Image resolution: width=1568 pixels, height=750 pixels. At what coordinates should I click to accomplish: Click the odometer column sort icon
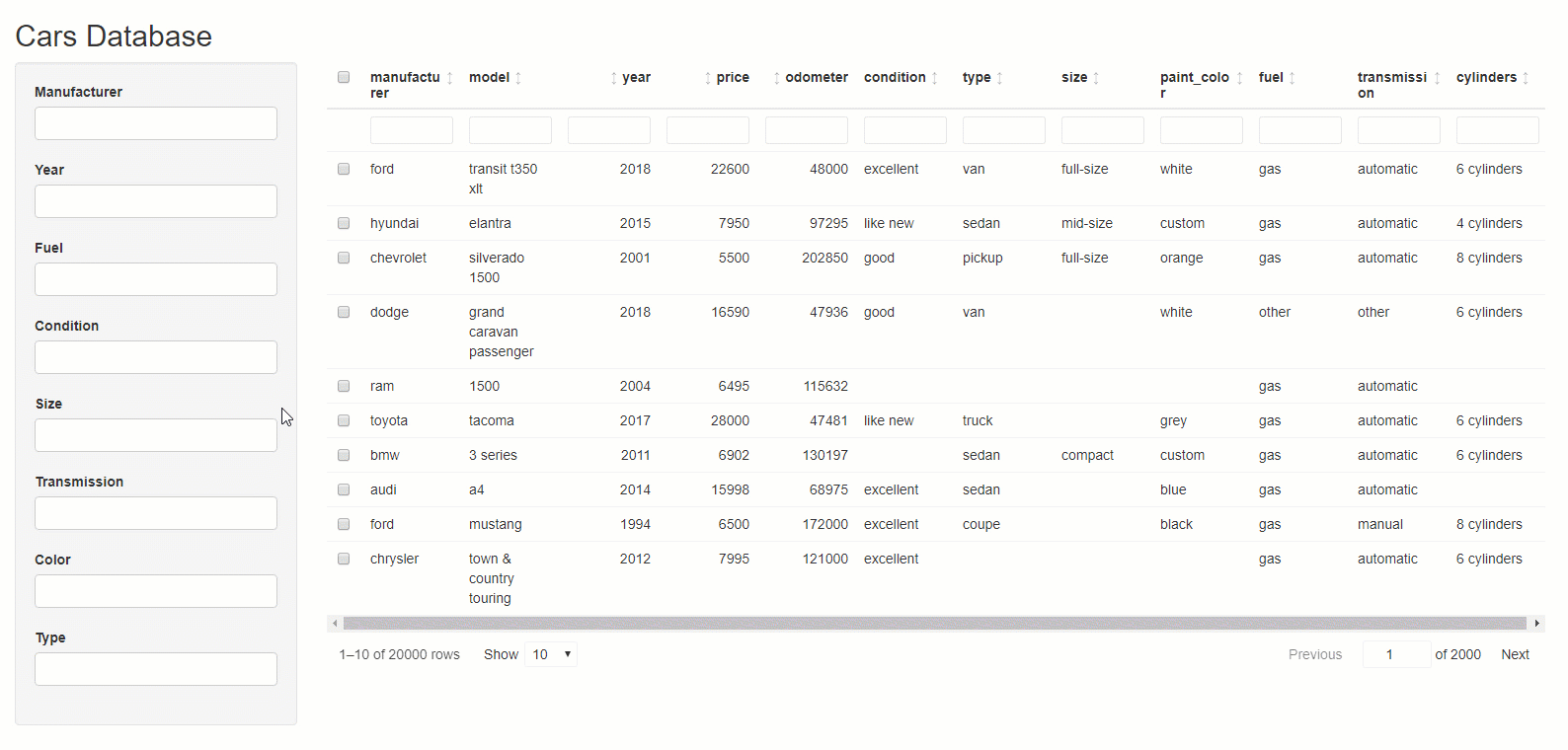point(777,78)
